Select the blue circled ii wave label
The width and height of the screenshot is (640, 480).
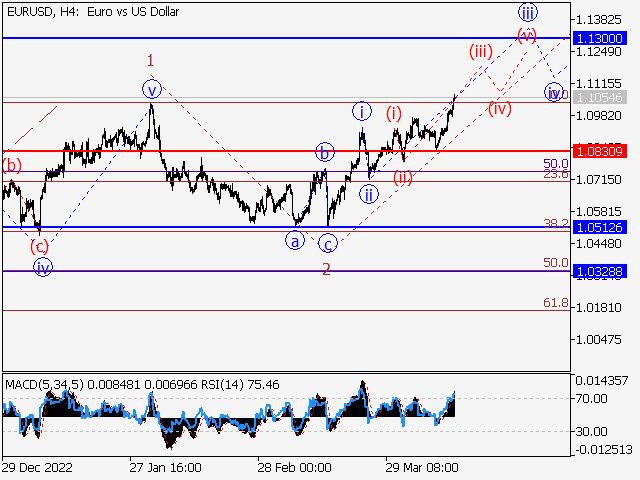point(369,195)
